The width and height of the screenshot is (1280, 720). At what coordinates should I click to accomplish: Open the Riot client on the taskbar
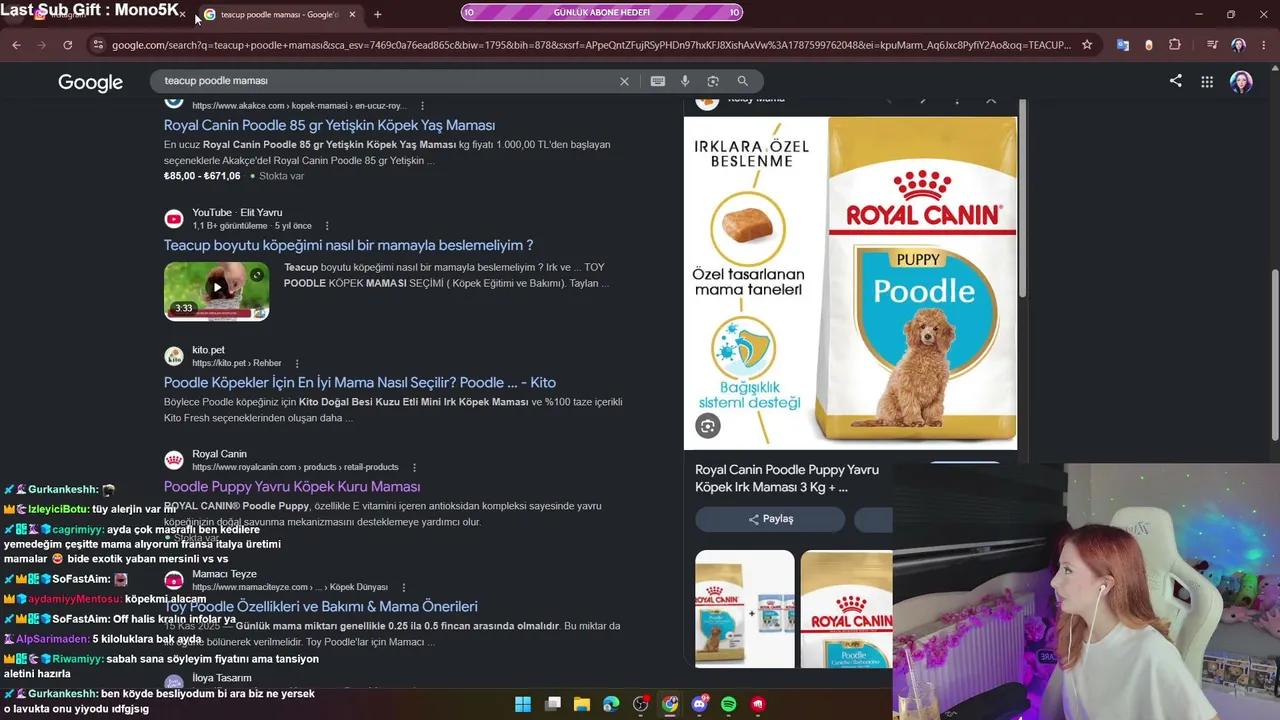[x=758, y=704]
